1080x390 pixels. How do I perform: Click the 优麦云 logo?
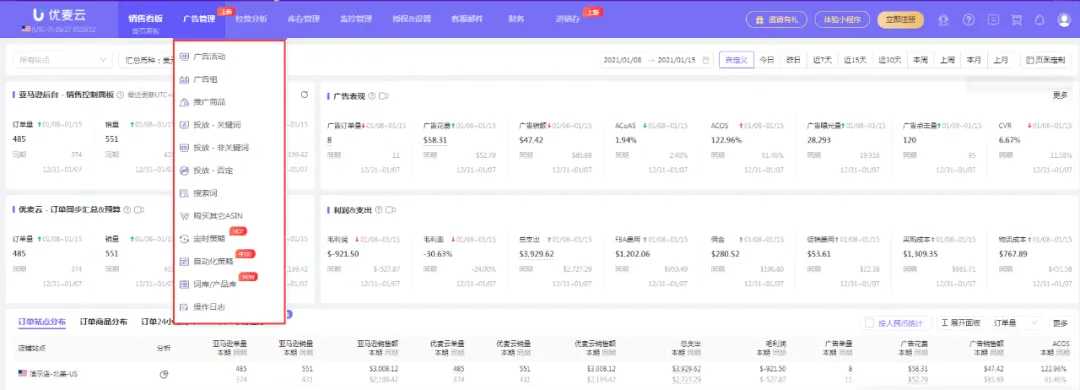58,14
